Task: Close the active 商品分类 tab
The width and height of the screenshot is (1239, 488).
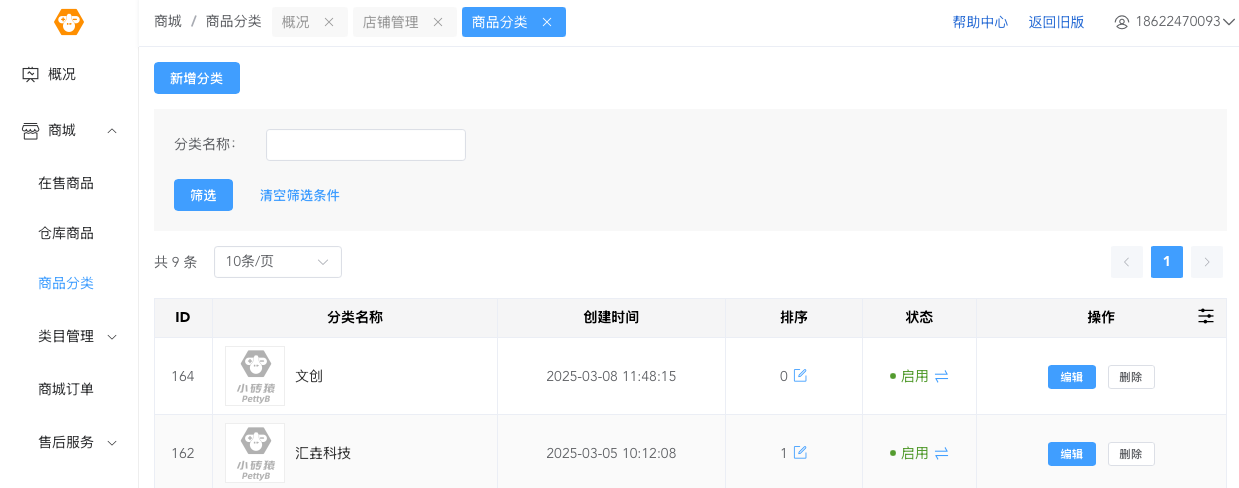Action: tap(547, 22)
